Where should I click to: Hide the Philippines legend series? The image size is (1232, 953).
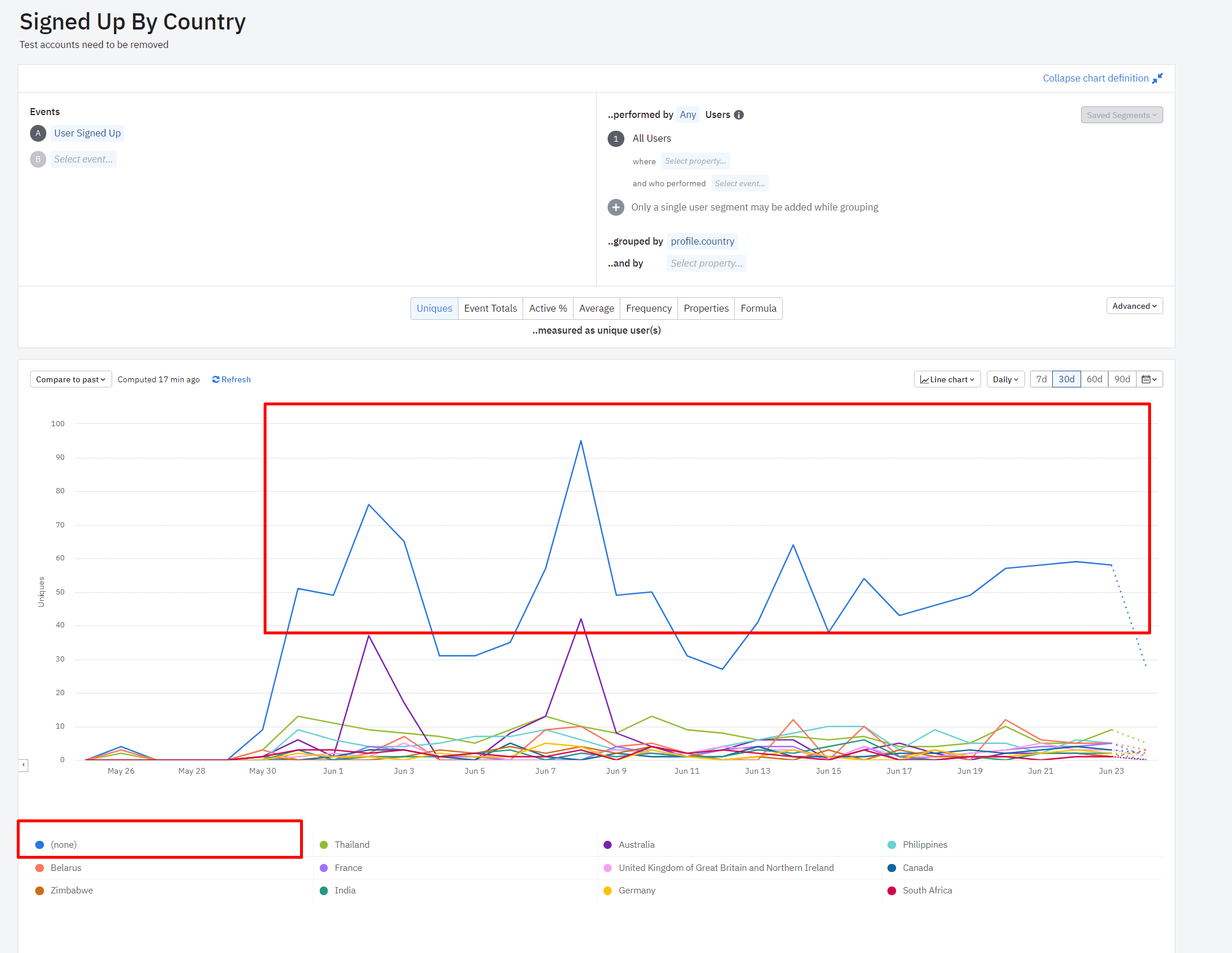(924, 845)
